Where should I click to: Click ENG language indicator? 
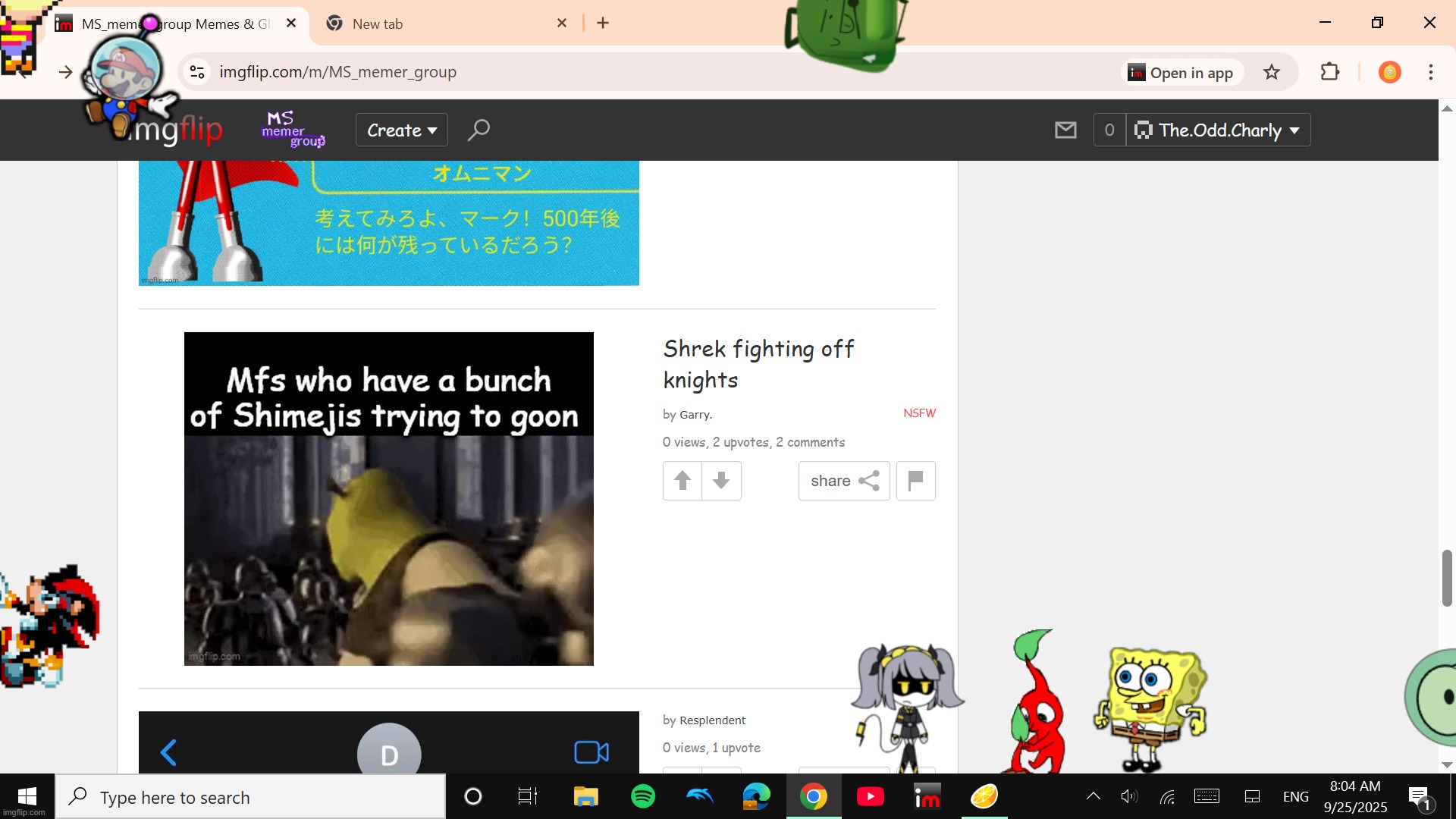click(1296, 796)
